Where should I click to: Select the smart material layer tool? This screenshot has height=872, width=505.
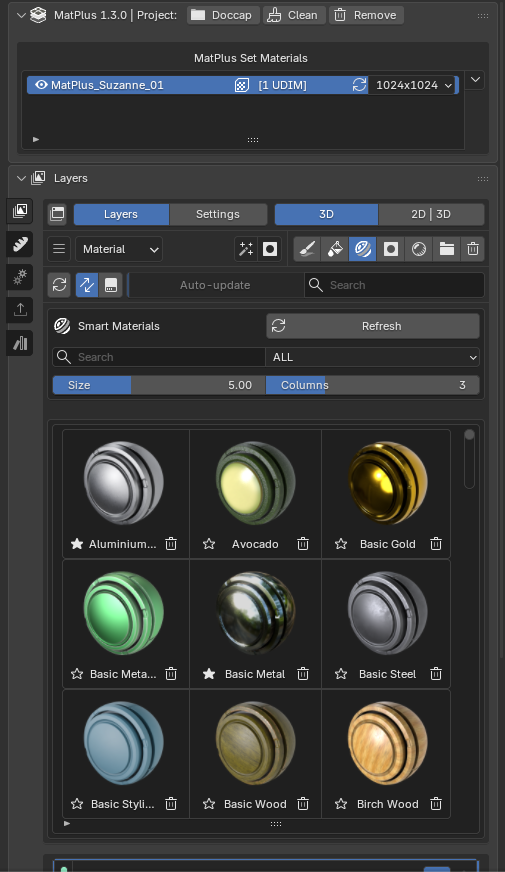[x=363, y=249]
